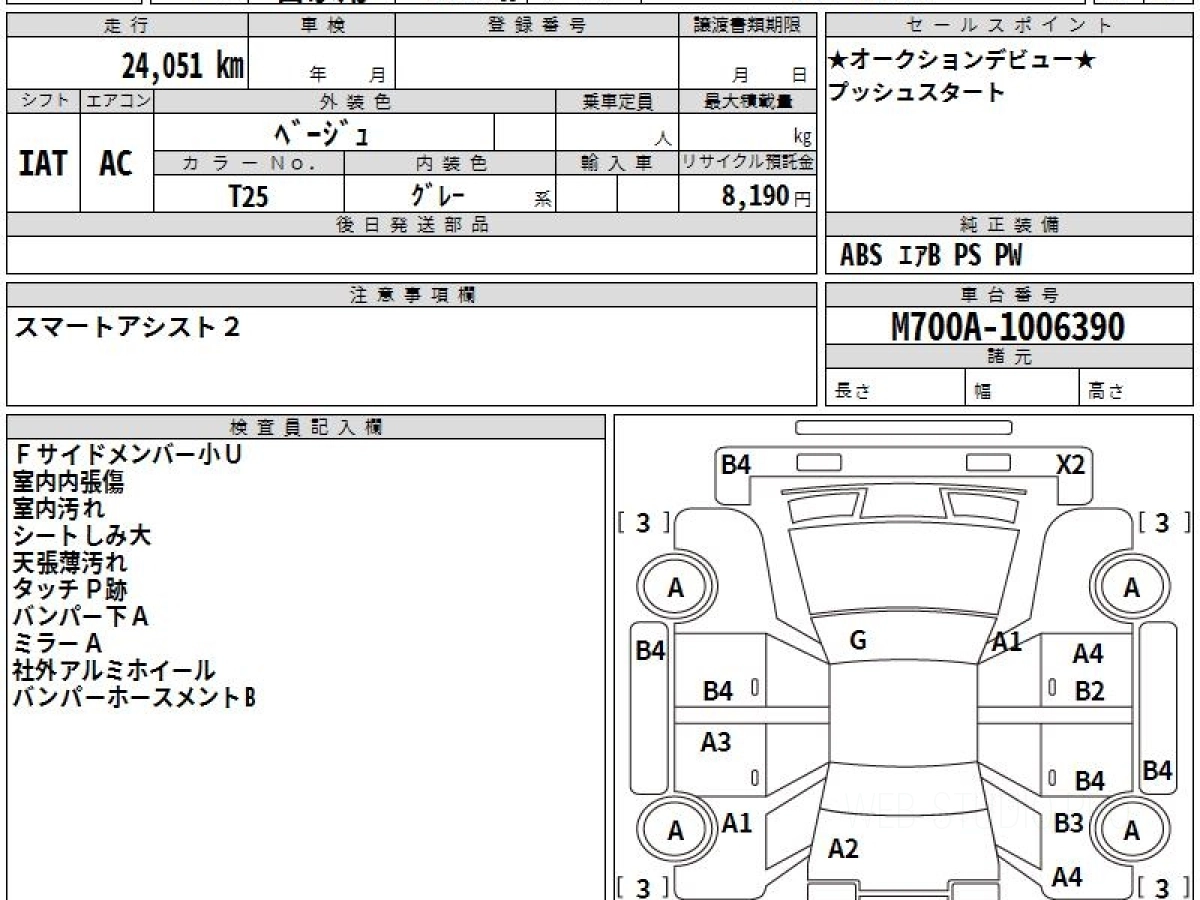Click the 諸元 header
Viewport: 1200px width, 900px height.
tap(1010, 357)
